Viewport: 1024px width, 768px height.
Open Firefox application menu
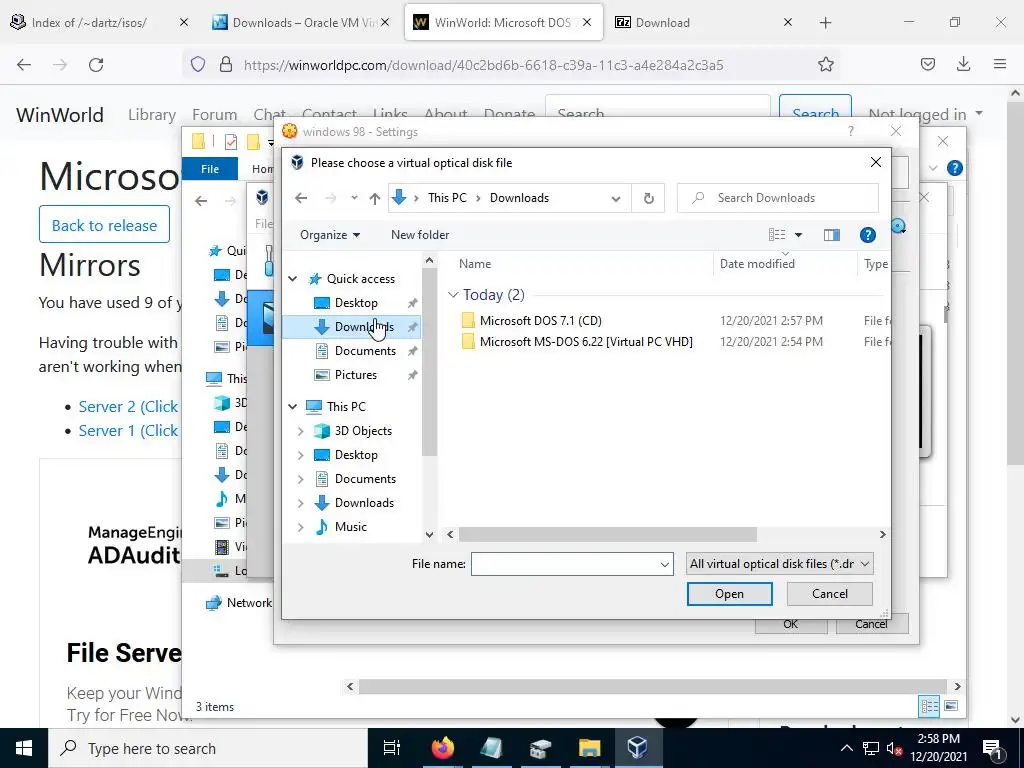tap(999, 65)
